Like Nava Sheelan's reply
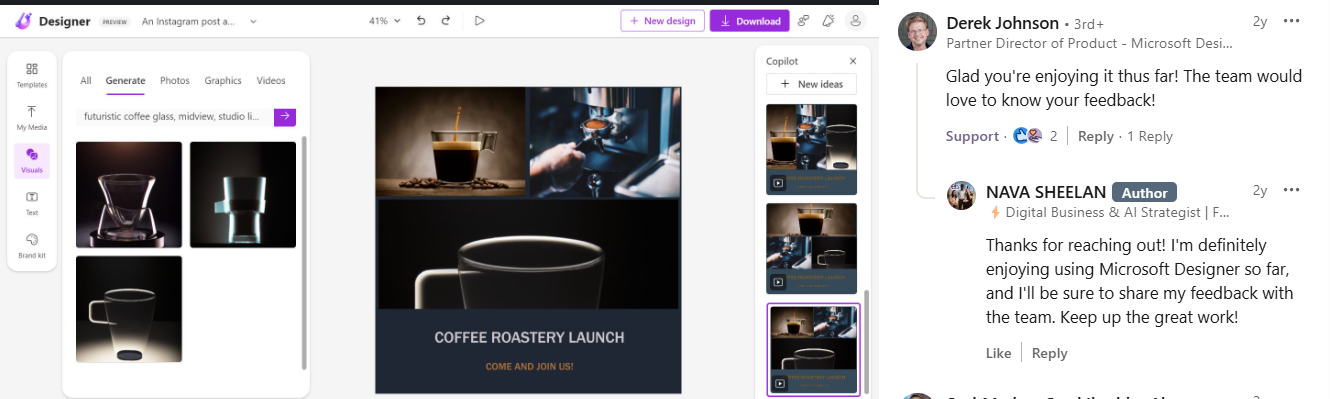Viewport: 1330px width, 399px height. [x=998, y=353]
